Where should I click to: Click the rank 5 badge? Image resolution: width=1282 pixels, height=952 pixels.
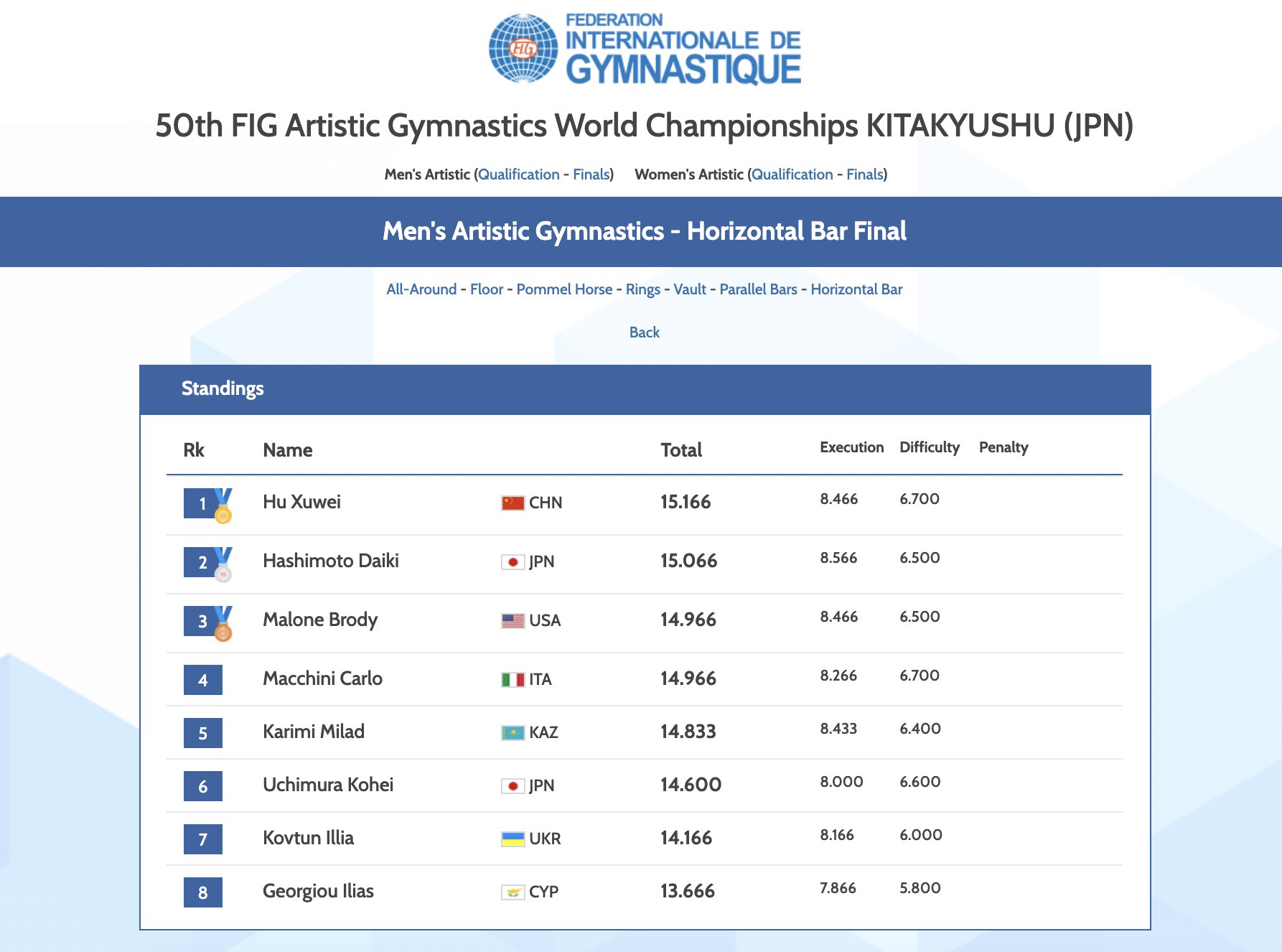203,733
